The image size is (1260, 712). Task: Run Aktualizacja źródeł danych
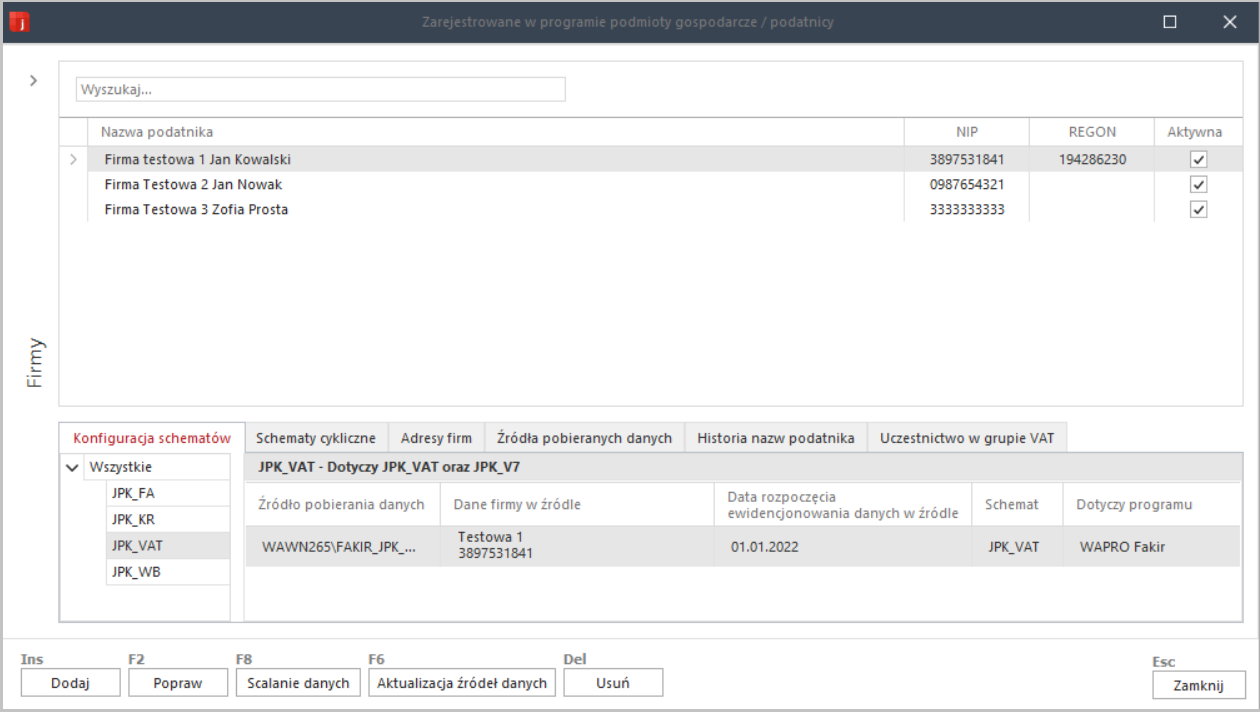(x=461, y=682)
